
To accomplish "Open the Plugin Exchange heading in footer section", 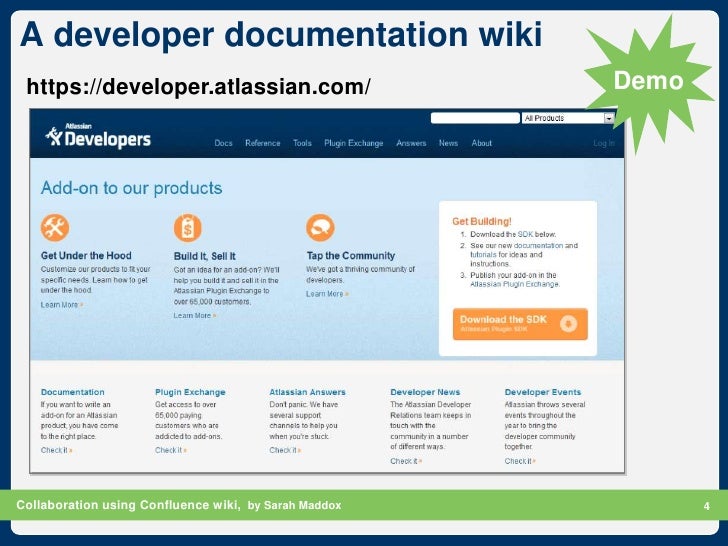I will coord(190,392).
